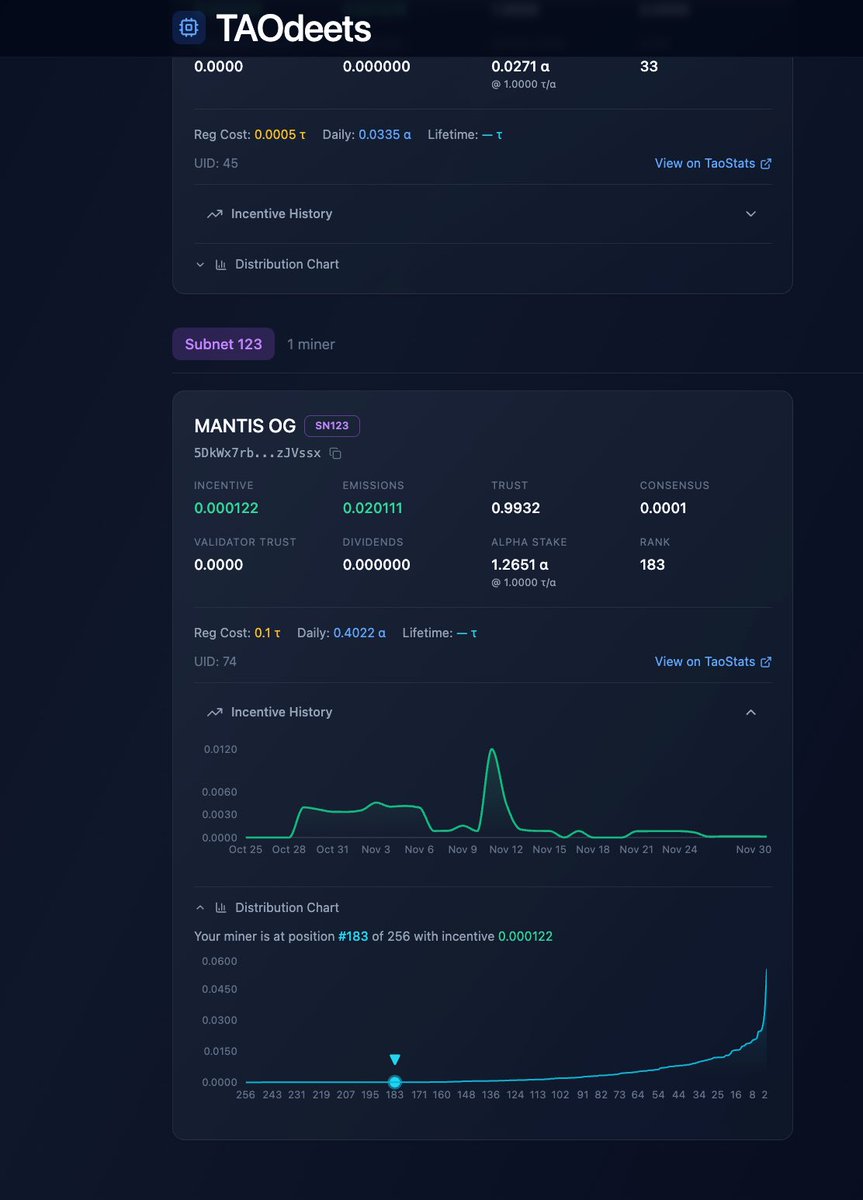This screenshot has height=1200, width=863.
Task: Click the bar chart icon in MANTIS OG Distribution Chart
Action: click(222, 907)
